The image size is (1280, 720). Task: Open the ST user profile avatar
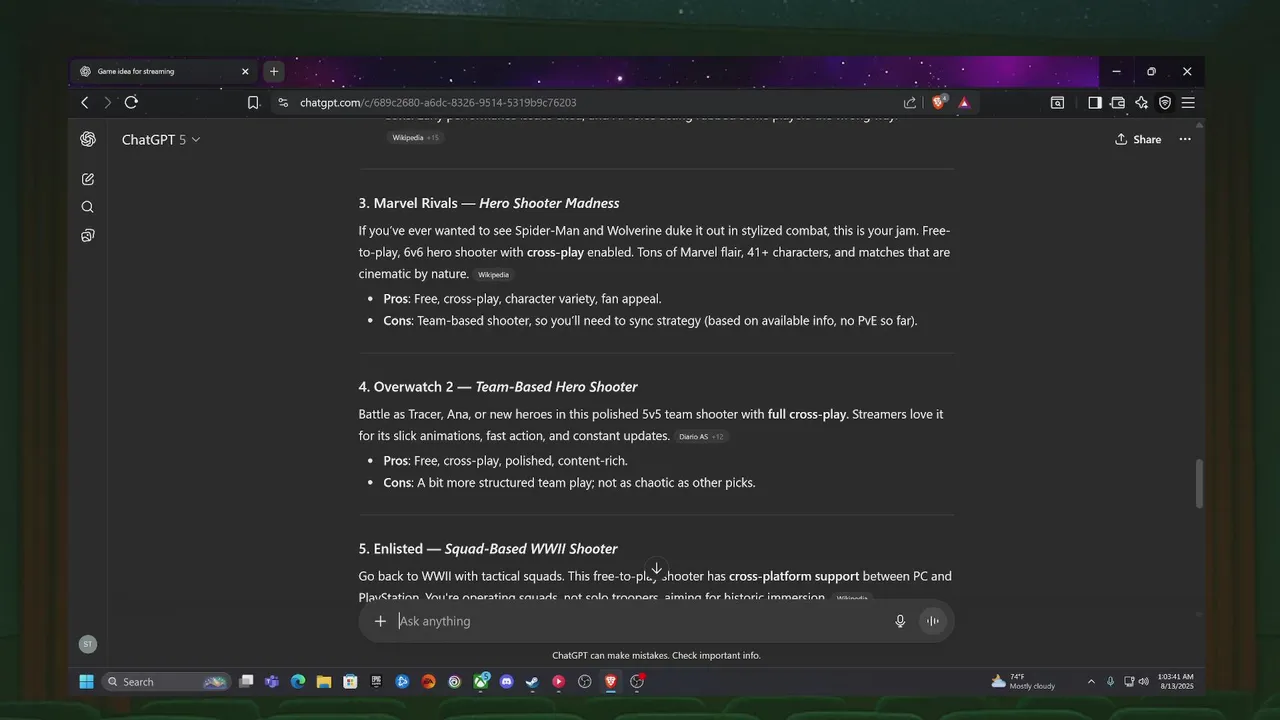point(88,644)
